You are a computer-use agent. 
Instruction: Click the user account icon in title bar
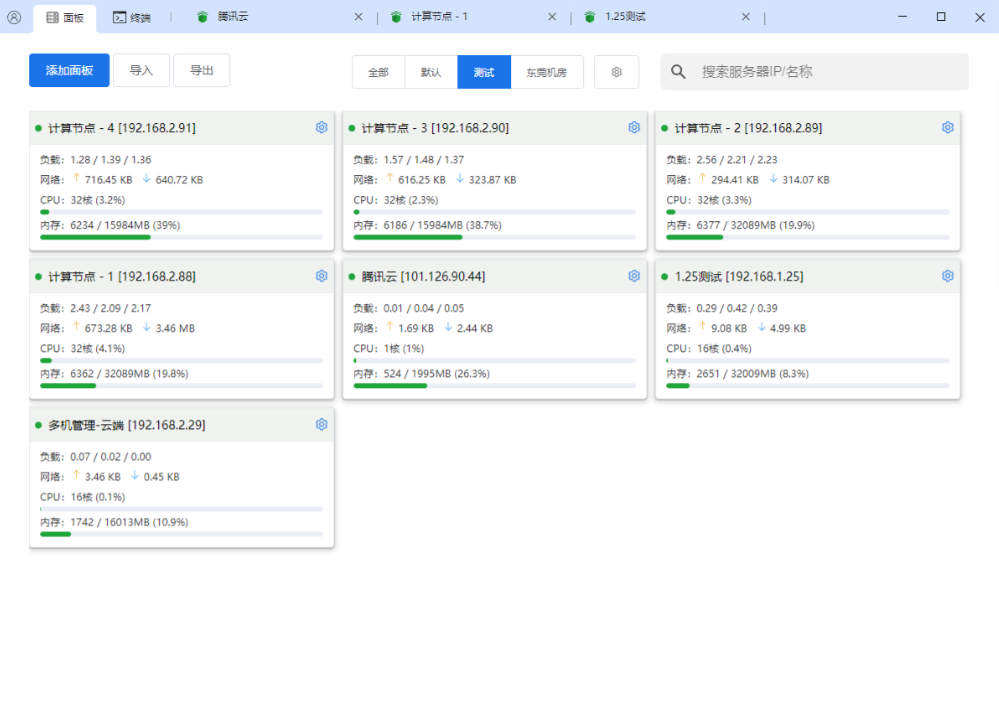(14, 17)
